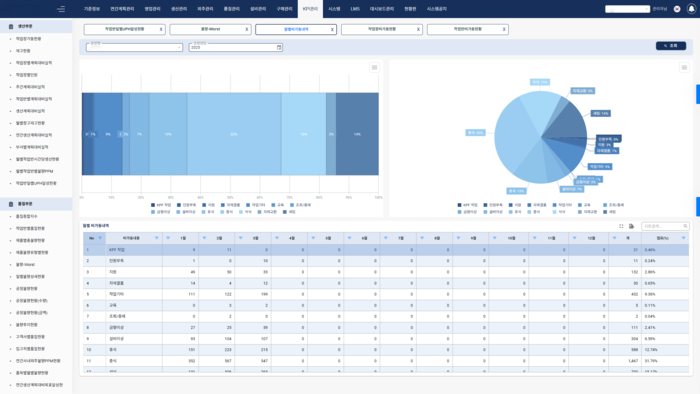Open the calendar picker in the 2025 field

tap(279, 47)
